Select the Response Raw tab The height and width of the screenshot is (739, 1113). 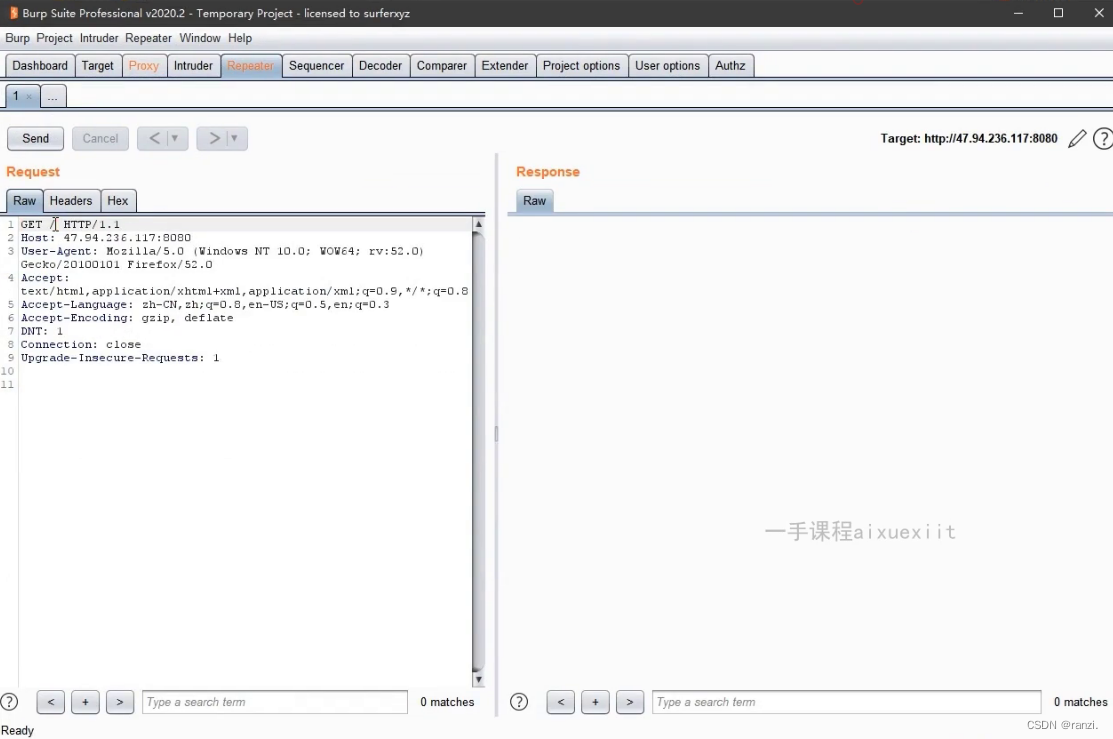point(534,201)
